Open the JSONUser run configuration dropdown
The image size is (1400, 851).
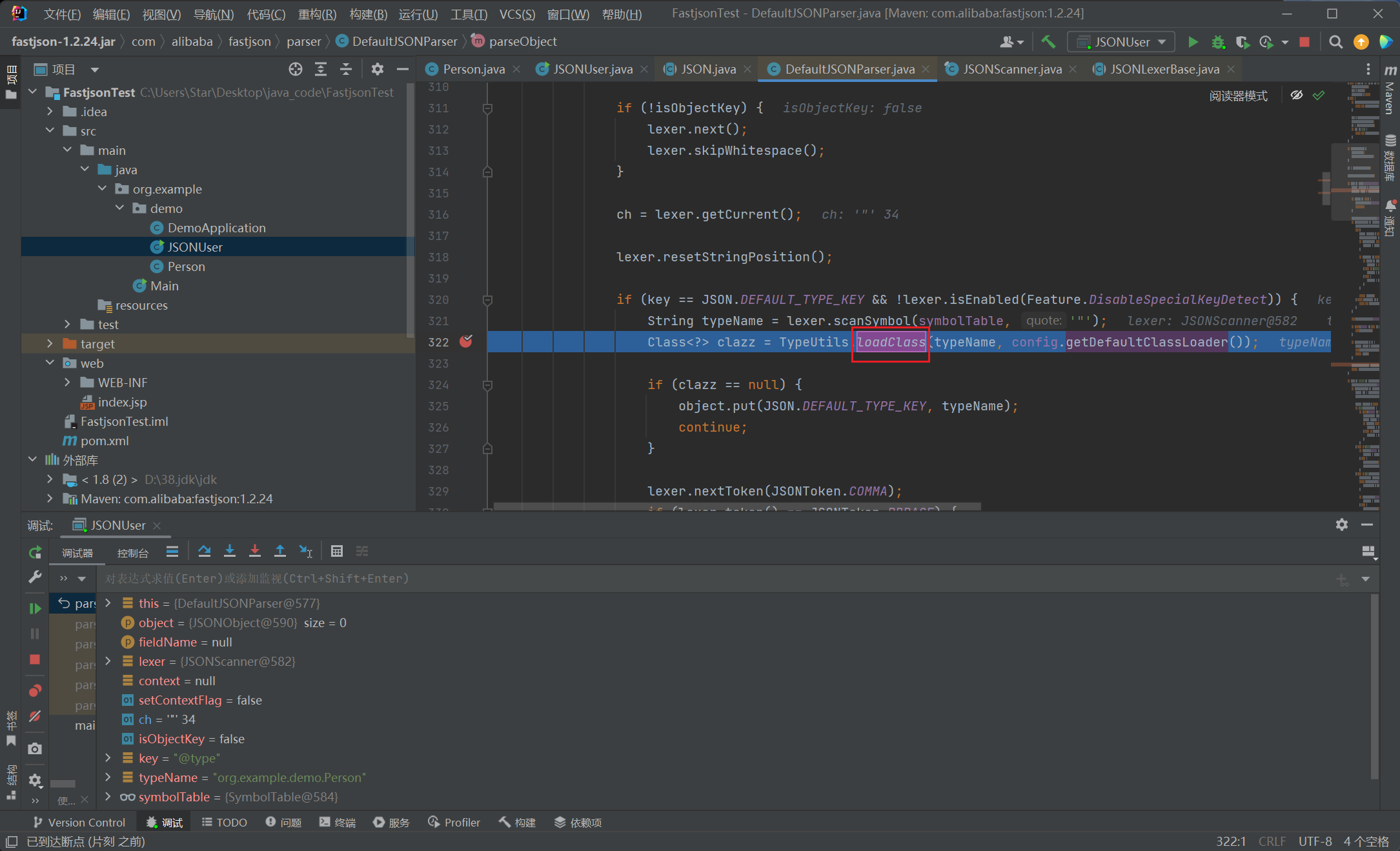(1122, 42)
